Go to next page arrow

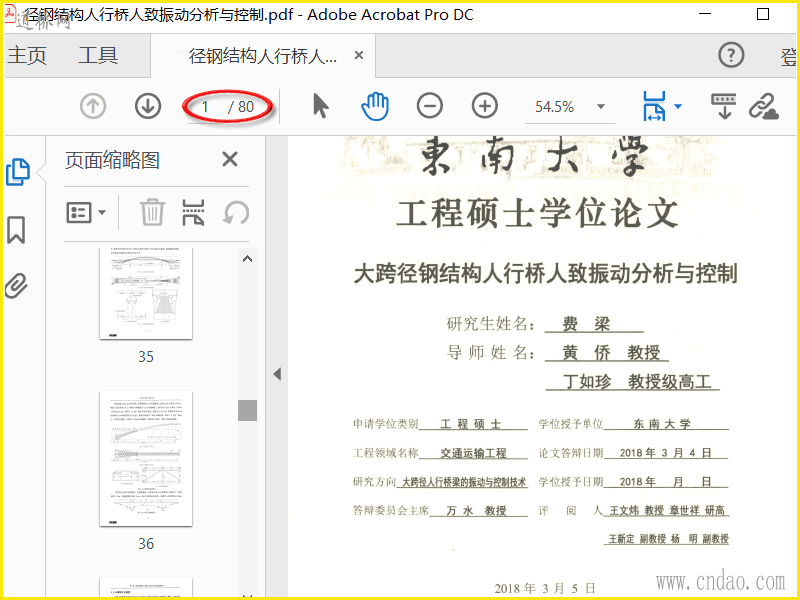(148, 106)
